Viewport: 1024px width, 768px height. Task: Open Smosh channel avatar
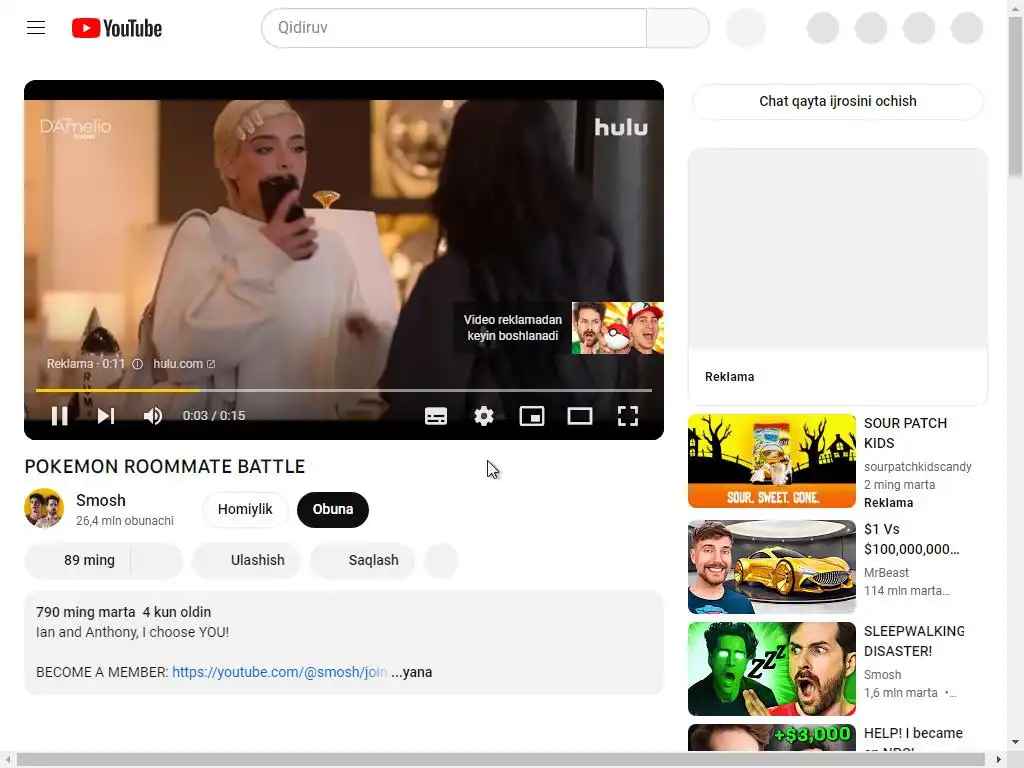(x=44, y=508)
